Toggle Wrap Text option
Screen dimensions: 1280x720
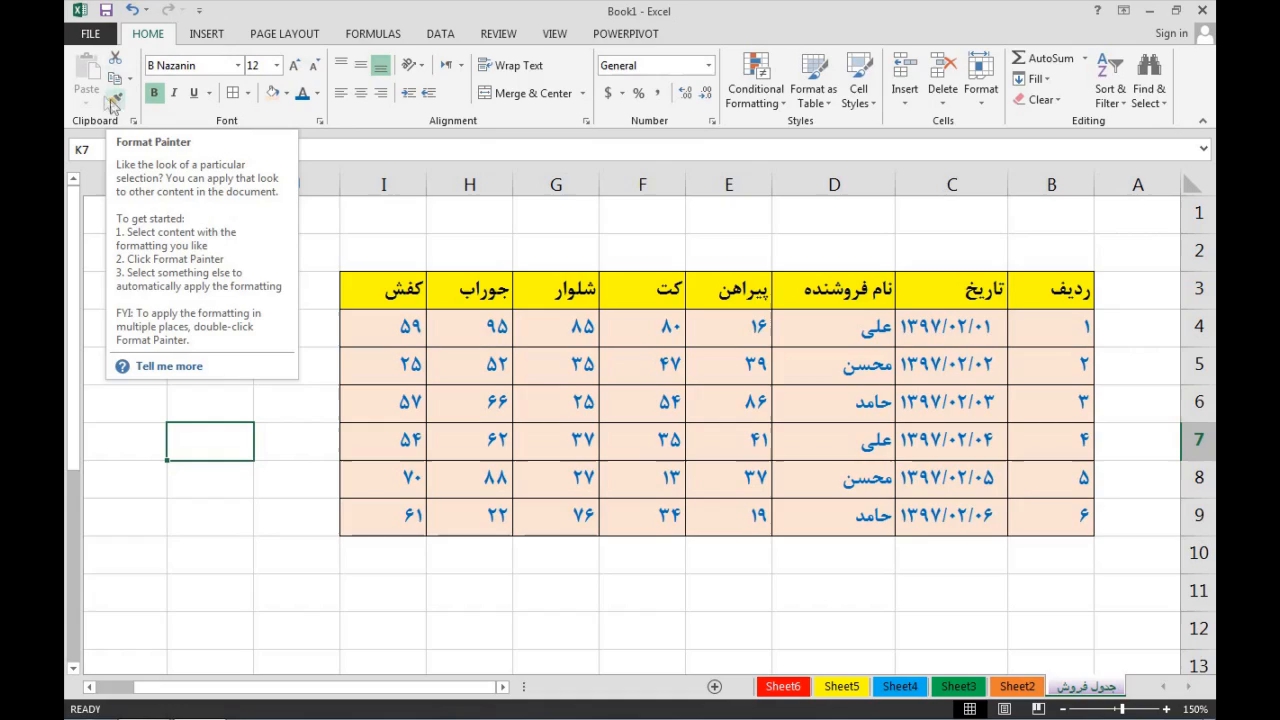coord(510,65)
